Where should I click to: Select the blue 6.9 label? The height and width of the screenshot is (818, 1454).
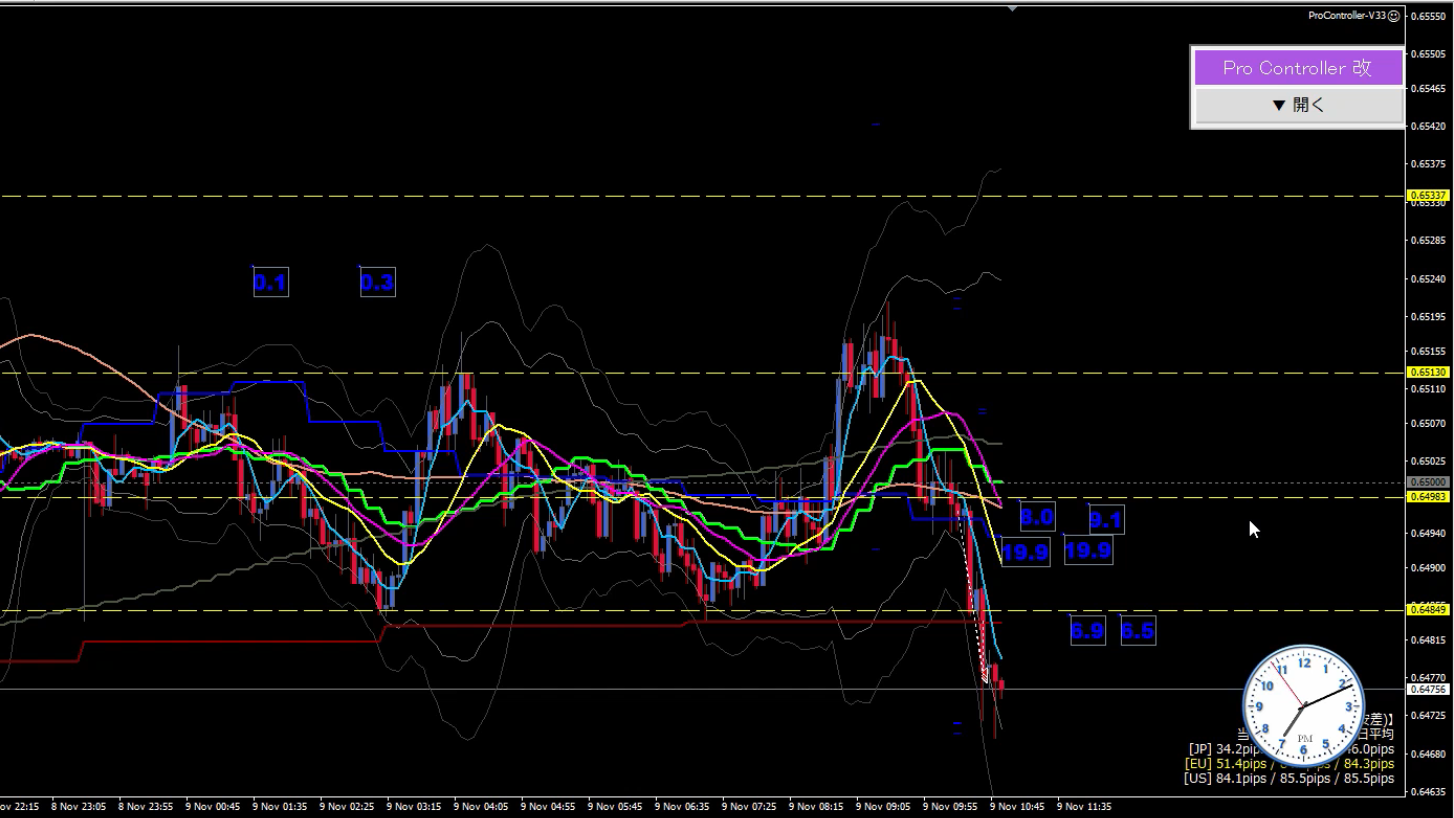click(x=1087, y=631)
